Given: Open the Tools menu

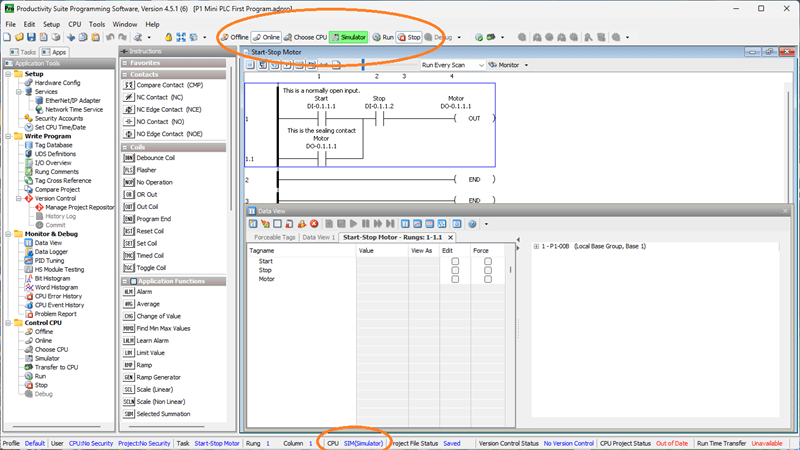Looking at the screenshot, I should (97, 24).
